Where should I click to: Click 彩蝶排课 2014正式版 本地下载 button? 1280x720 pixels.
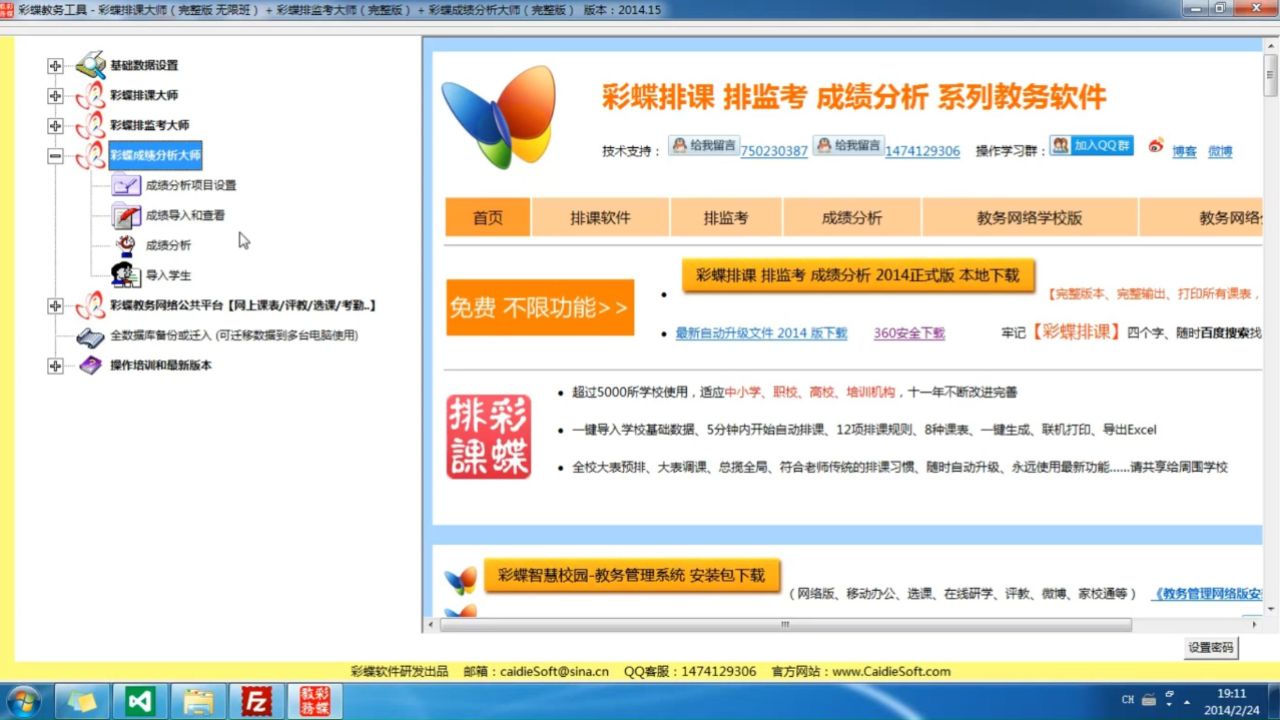click(x=858, y=275)
